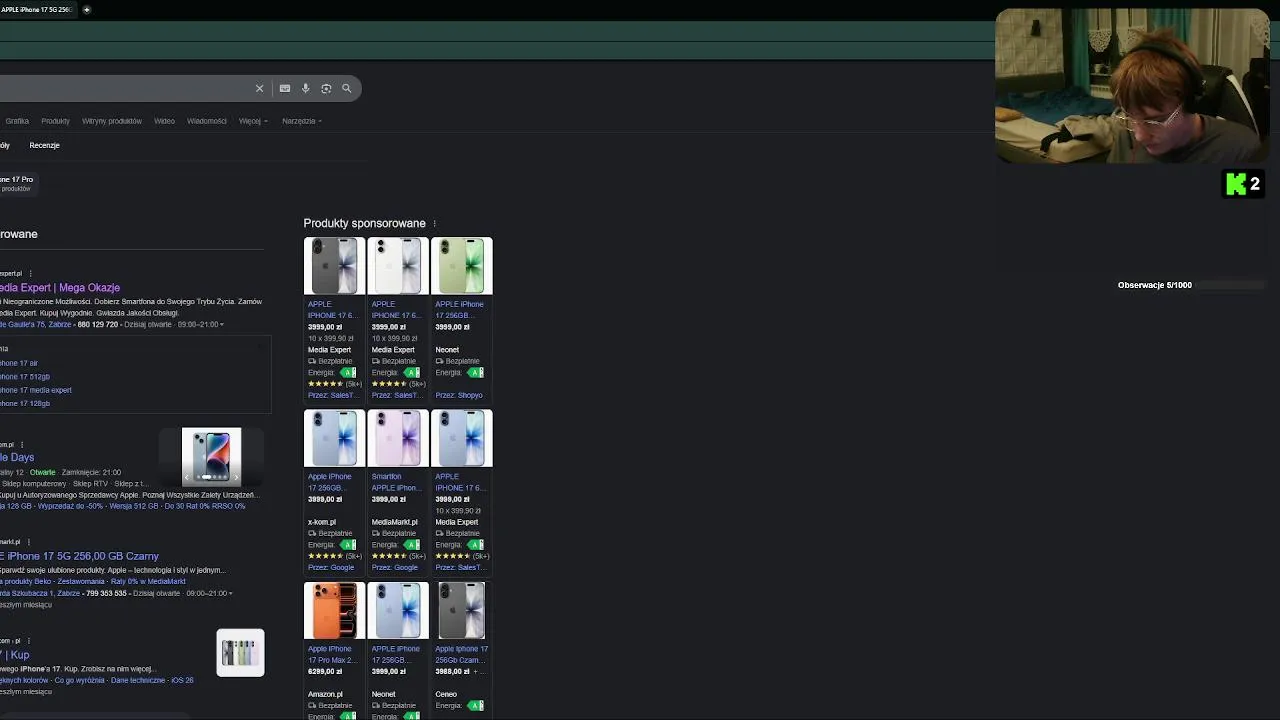Open the Zestawomania sitelink
The height and width of the screenshot is (720, 1280).
pos(80,581)
